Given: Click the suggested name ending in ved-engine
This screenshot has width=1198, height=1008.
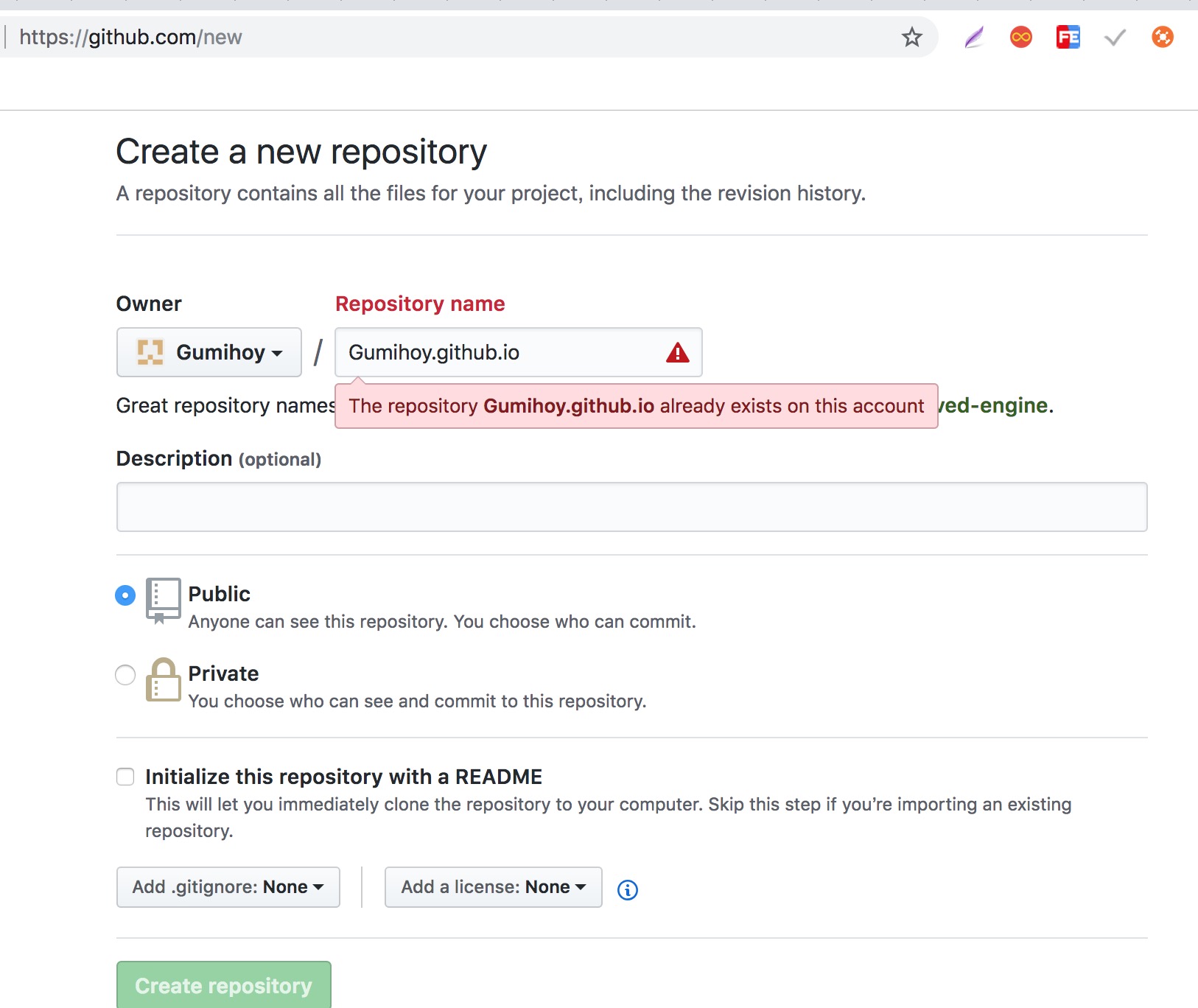Looking at the screenshot, I should [x=993, y=405].
